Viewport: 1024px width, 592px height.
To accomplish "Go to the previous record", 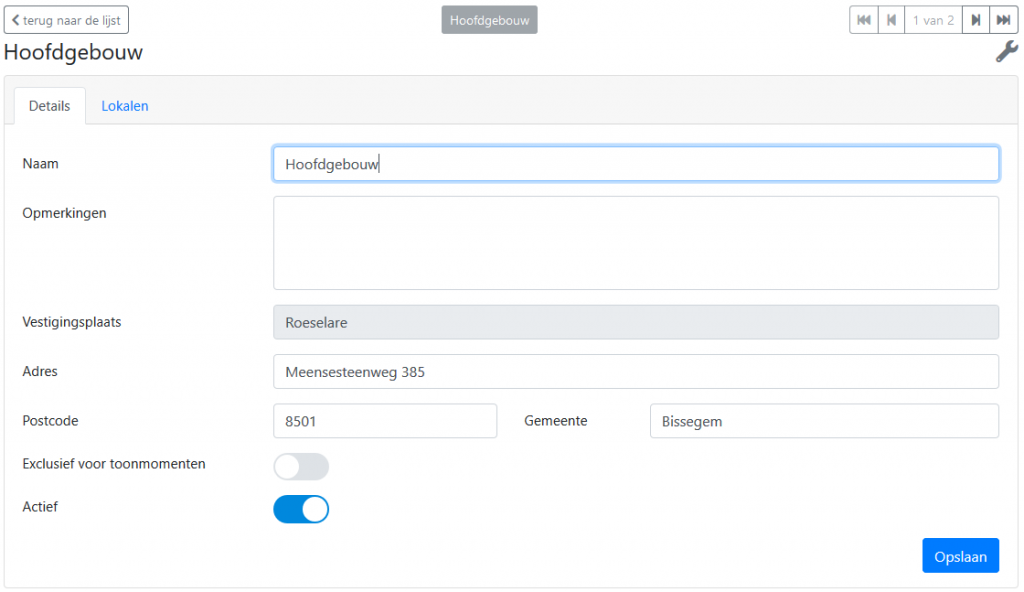I will 891,20.
